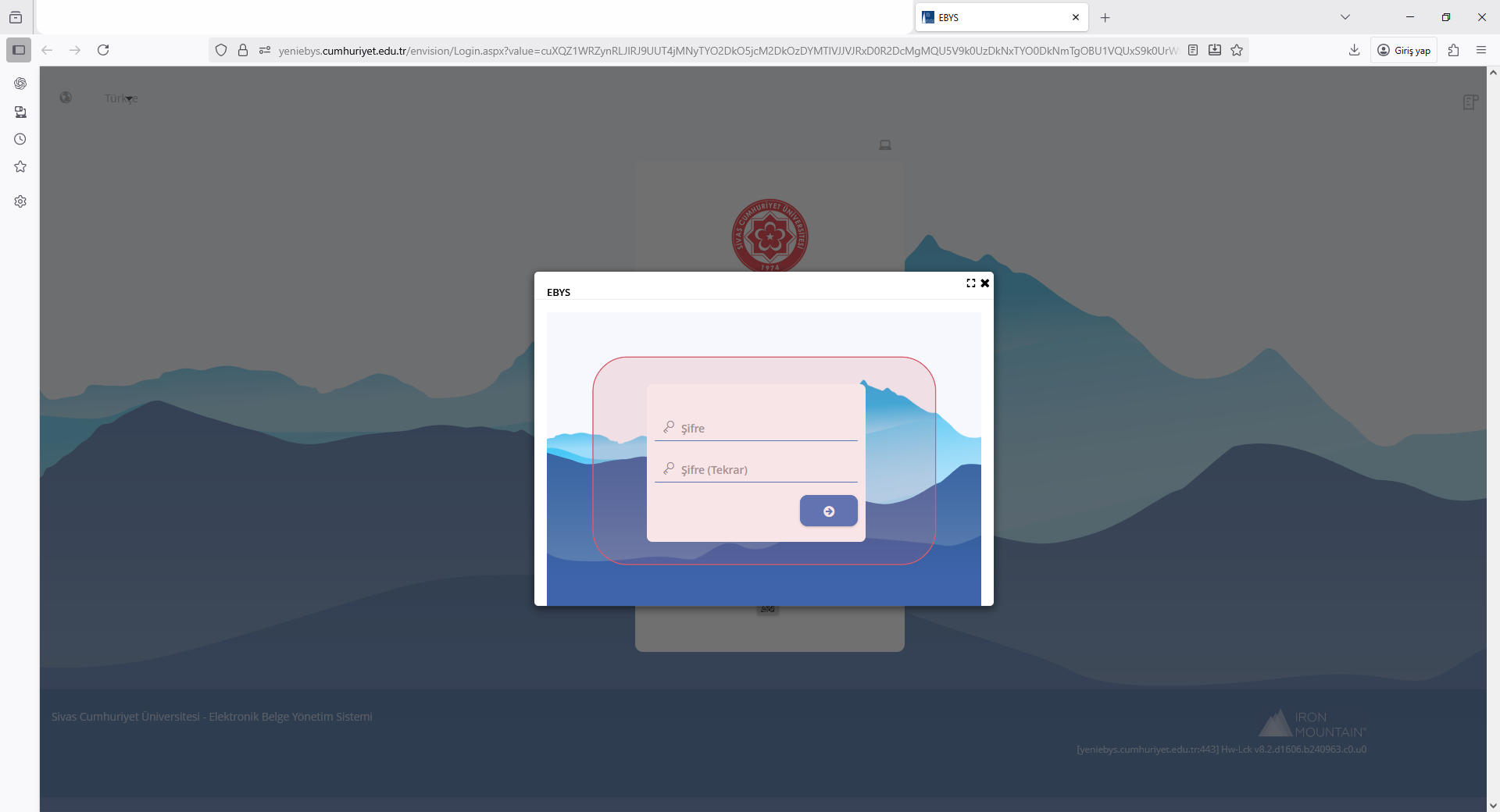Open a new browser tab
This screenshot has height=812, width=1500.
click(1105, 17)
